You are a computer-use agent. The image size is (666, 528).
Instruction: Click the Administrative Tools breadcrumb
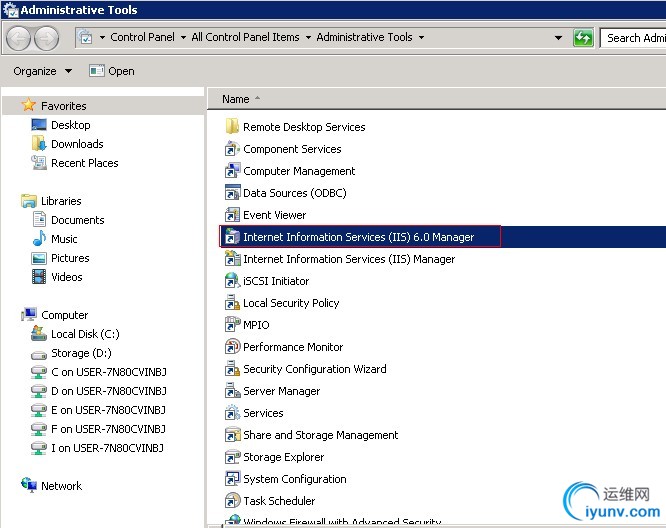click(364, 37)
